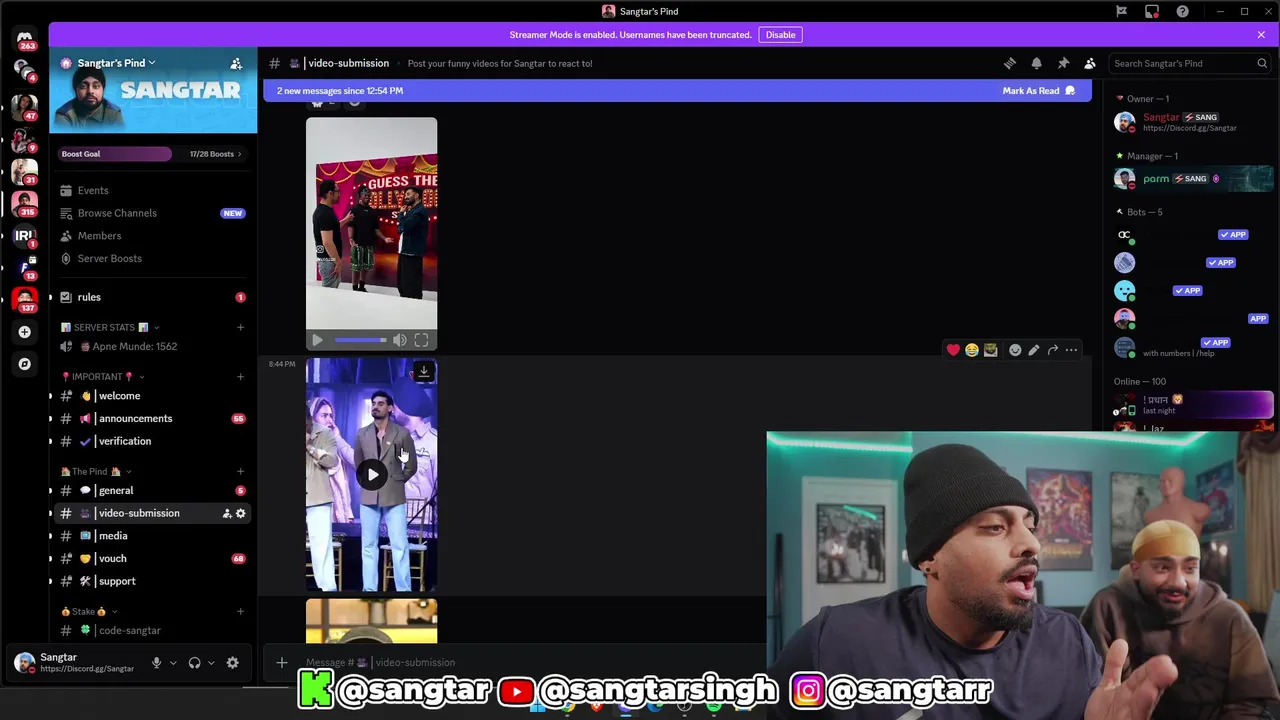This screenshot has height=720, width=1280.
Task: Click Mark As Read
Action: point(1039,91)
